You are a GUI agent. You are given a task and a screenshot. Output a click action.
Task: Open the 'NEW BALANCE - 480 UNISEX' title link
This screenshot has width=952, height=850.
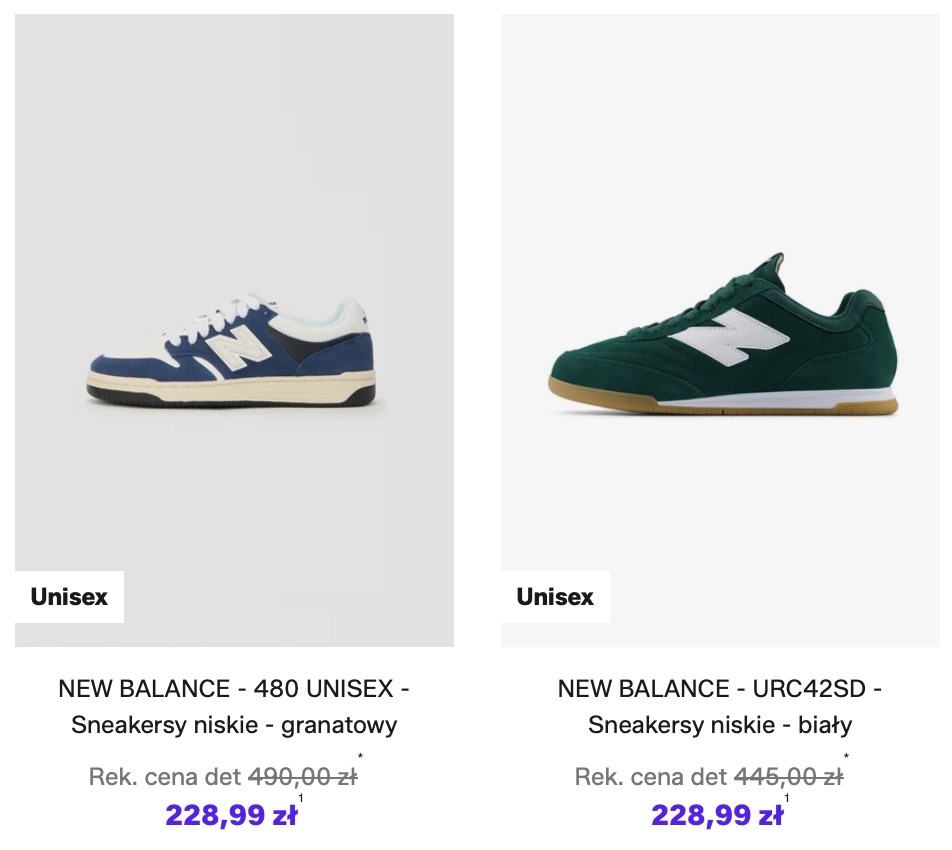pyautogui.click(x=234, y=689)
